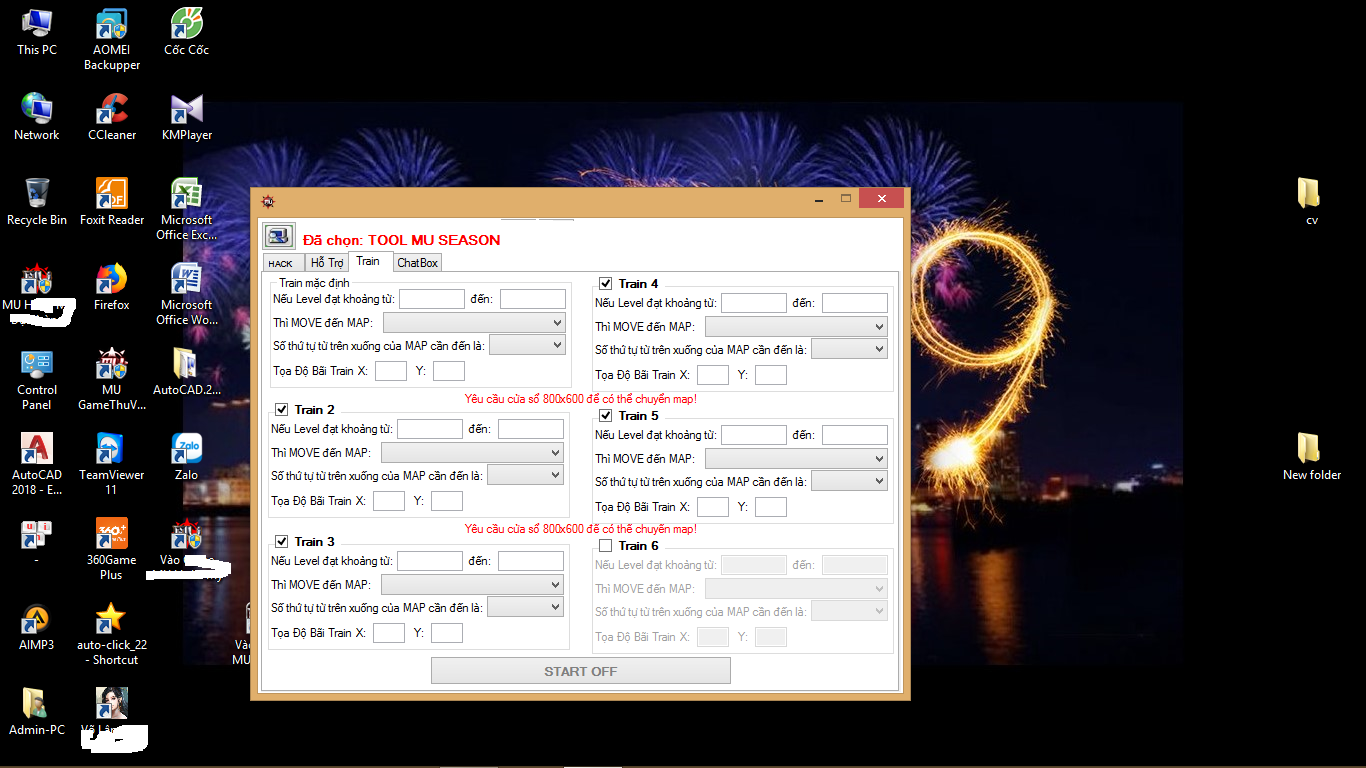Click Train mặc định level đến field
This screenshot has width=1366, height=768.
pyautogui.click(x=533, y=299)
